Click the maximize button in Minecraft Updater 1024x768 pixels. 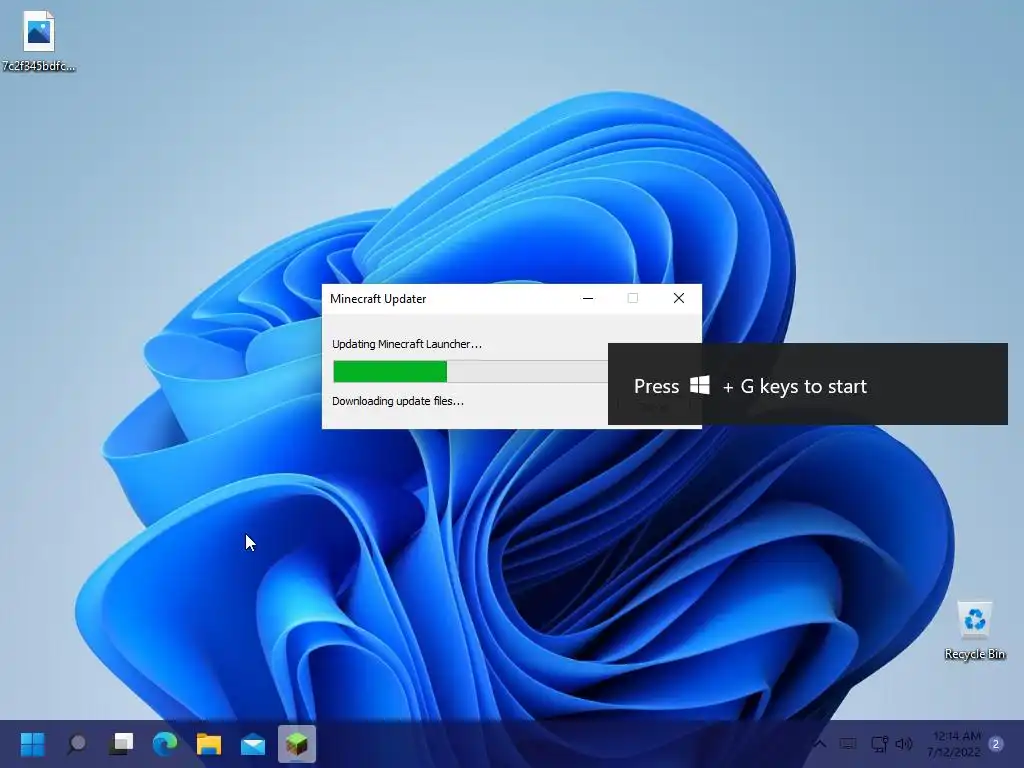click(x=633, y=298)
